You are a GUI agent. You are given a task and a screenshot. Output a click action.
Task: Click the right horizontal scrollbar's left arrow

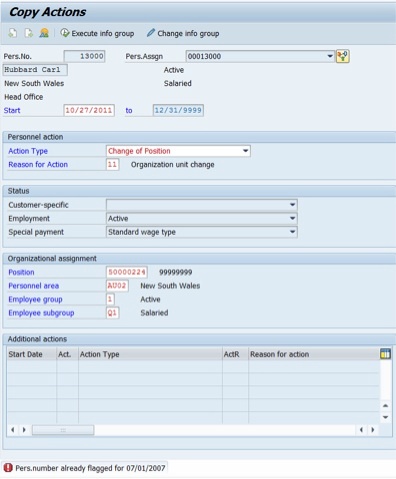(361, 430)
